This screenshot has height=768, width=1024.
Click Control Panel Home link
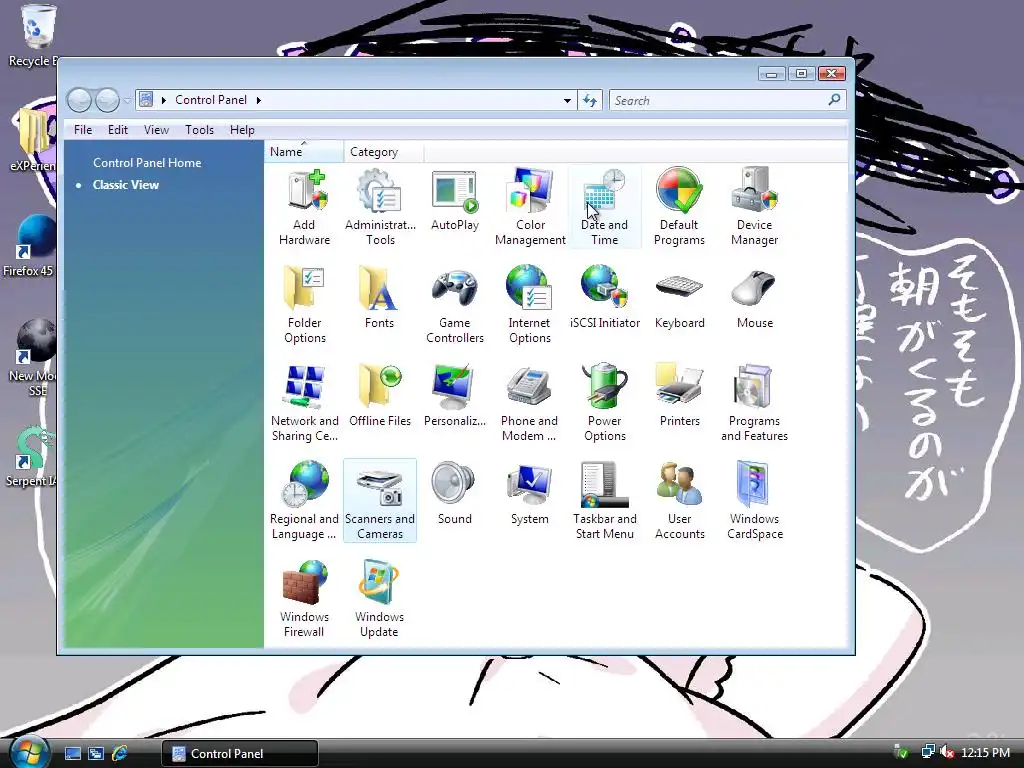point(147,163)
